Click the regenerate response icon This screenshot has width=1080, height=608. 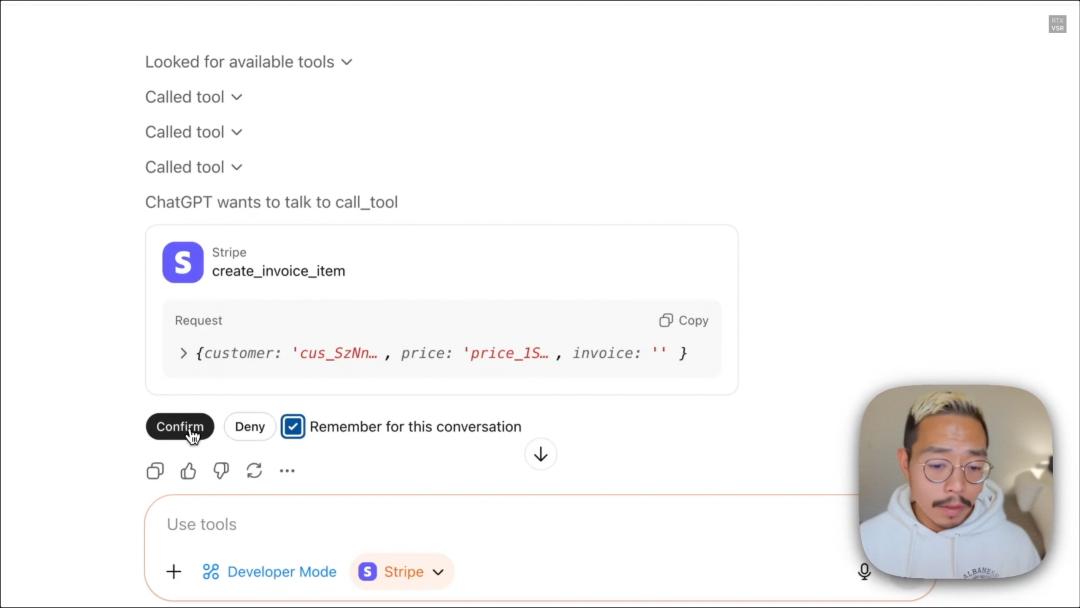coord(254,471)
